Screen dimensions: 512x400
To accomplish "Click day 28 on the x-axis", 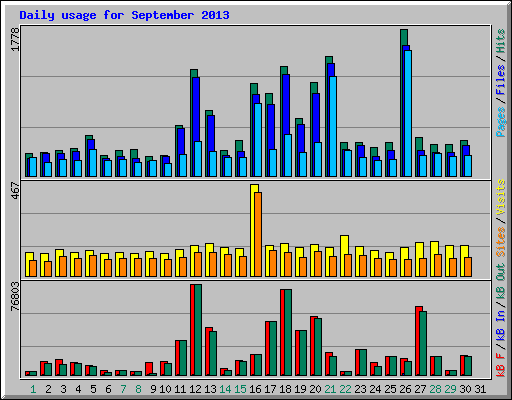I will pos(435,389).
